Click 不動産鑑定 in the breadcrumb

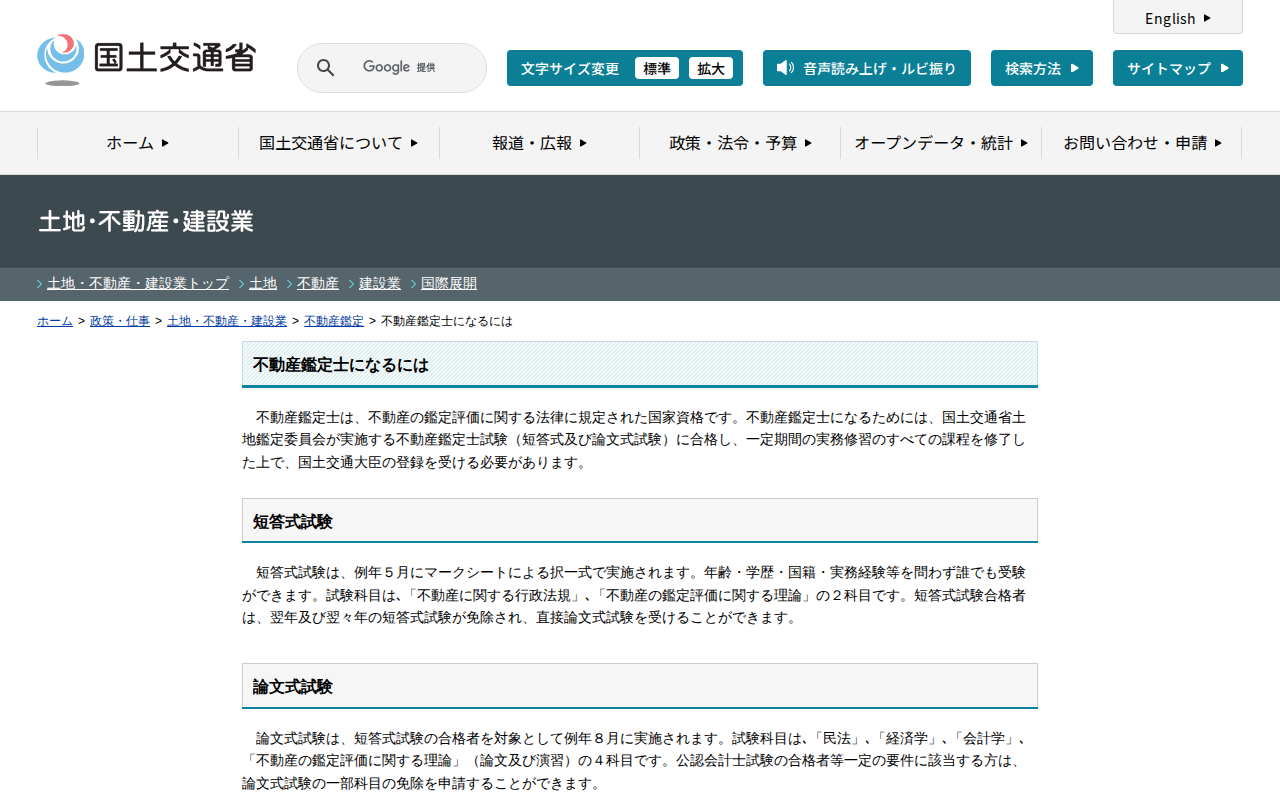click(x=334, y=321)
